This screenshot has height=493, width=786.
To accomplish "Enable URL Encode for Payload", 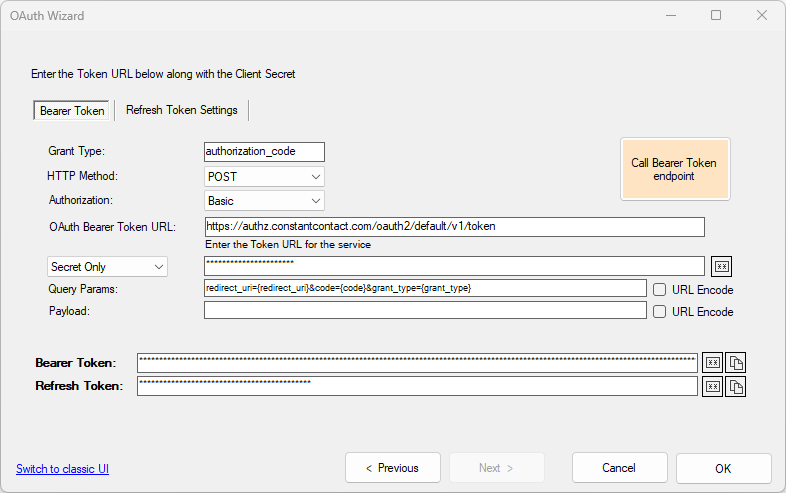I will click(x=660, y=311).
